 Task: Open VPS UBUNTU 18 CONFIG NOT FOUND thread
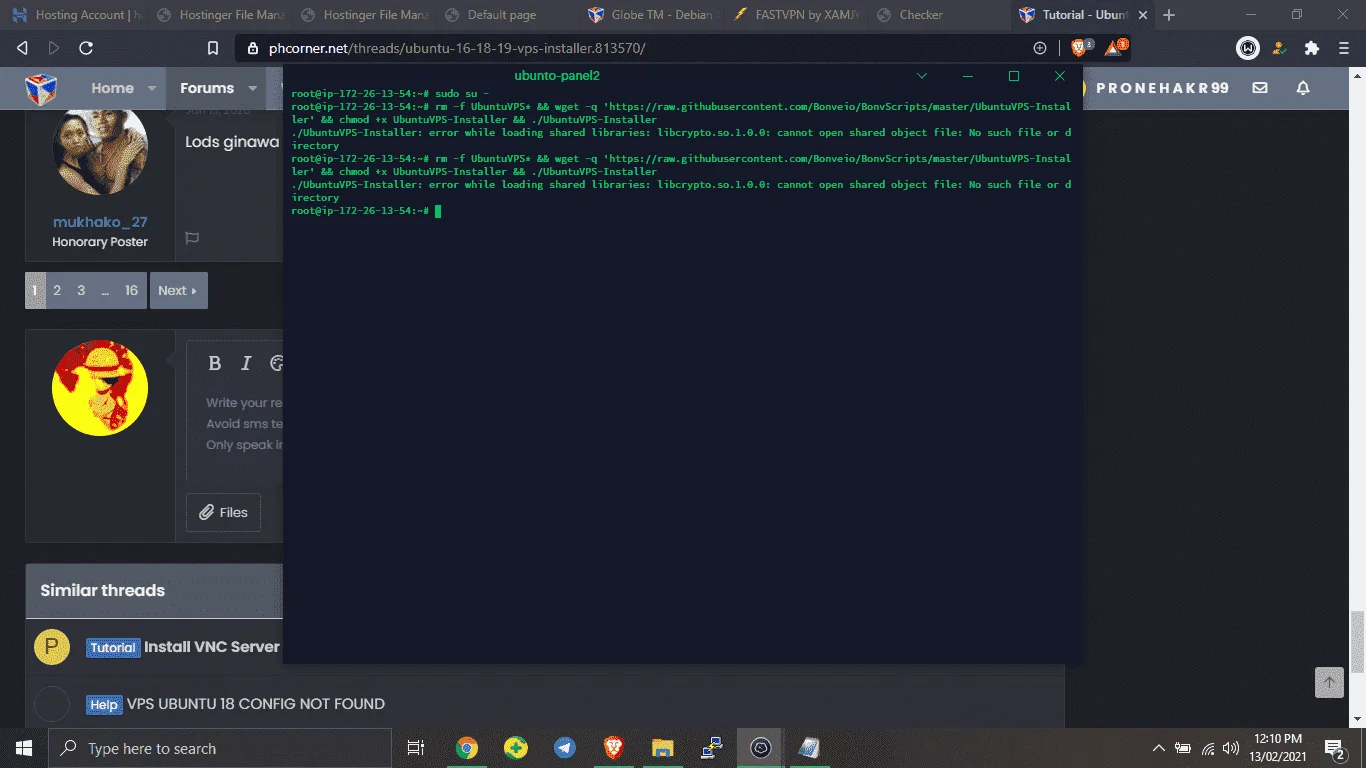(256, 704)
